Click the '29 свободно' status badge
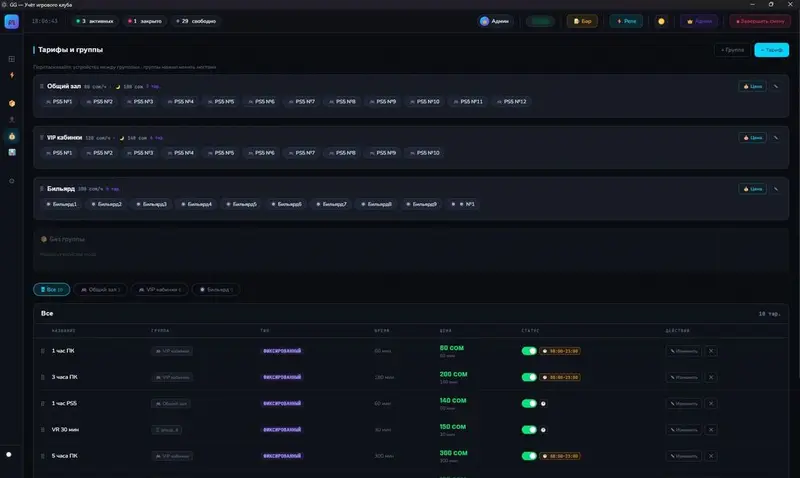 tap(196, 21)
